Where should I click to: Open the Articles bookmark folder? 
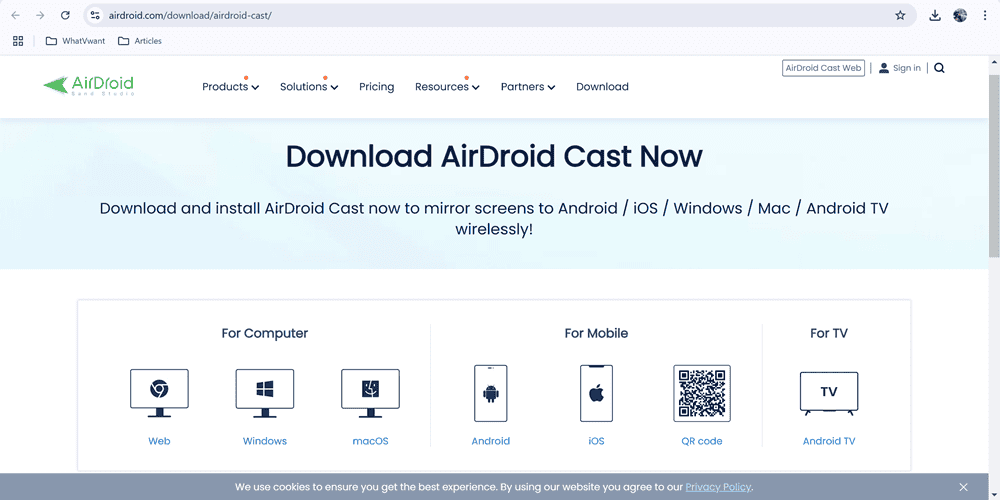tap(140, 41)
